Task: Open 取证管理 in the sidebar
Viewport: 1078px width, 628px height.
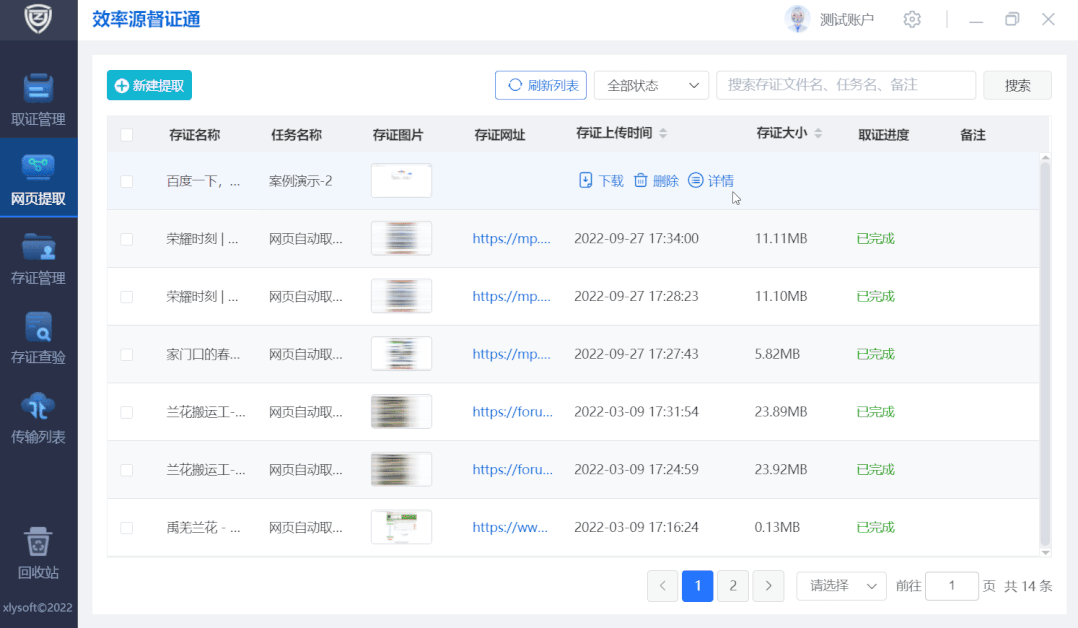Action: (38, 99)
